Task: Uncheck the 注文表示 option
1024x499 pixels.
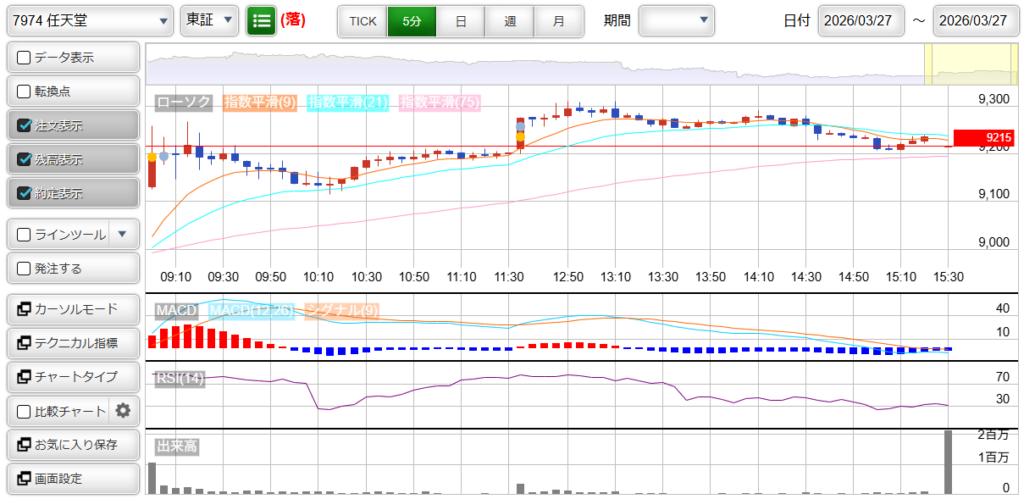Action: pyautogui.click(x=25, y=126)
